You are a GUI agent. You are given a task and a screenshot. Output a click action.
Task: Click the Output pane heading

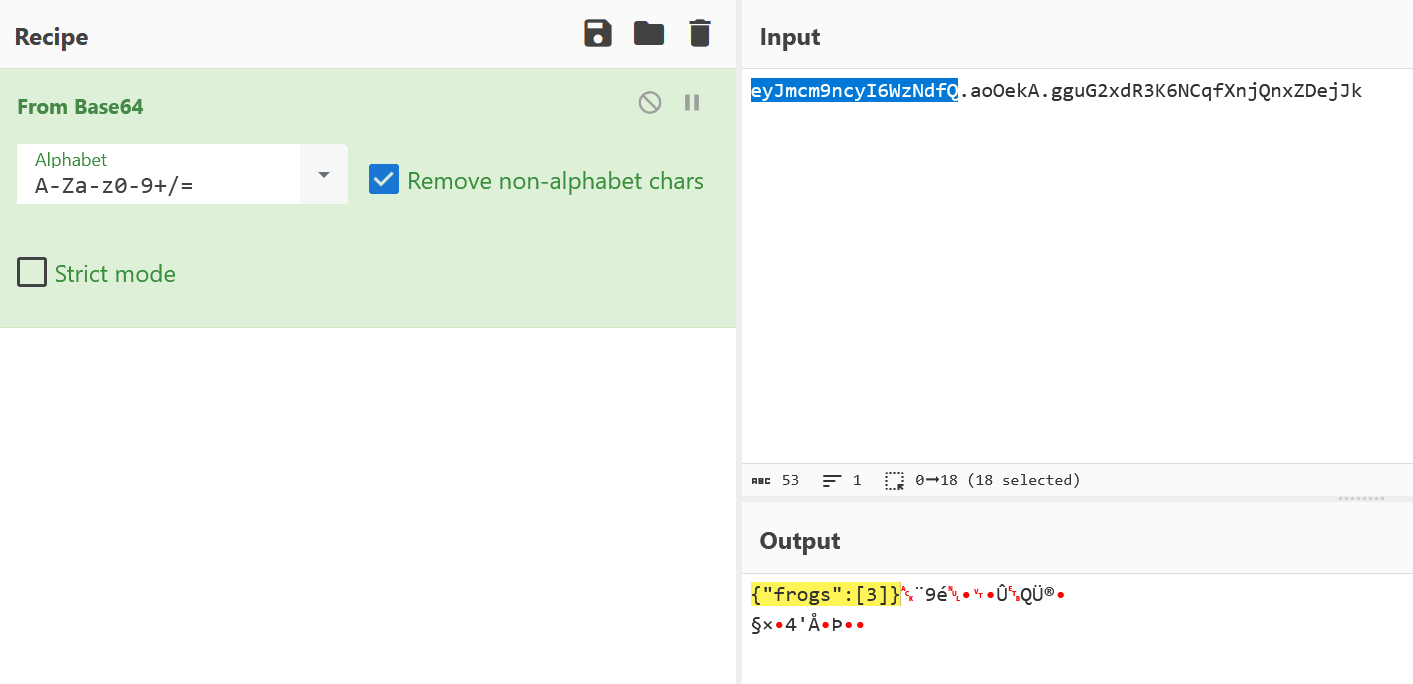800,541
